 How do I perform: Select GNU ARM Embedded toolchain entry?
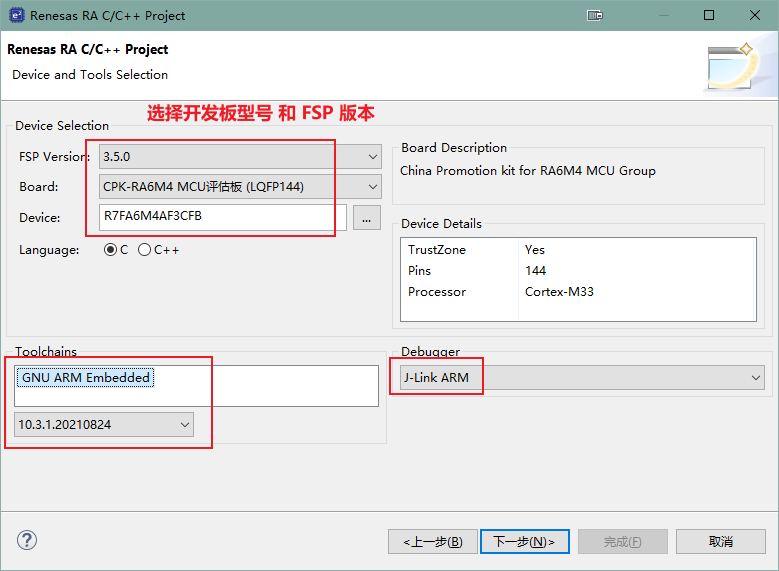click(86, 377)
